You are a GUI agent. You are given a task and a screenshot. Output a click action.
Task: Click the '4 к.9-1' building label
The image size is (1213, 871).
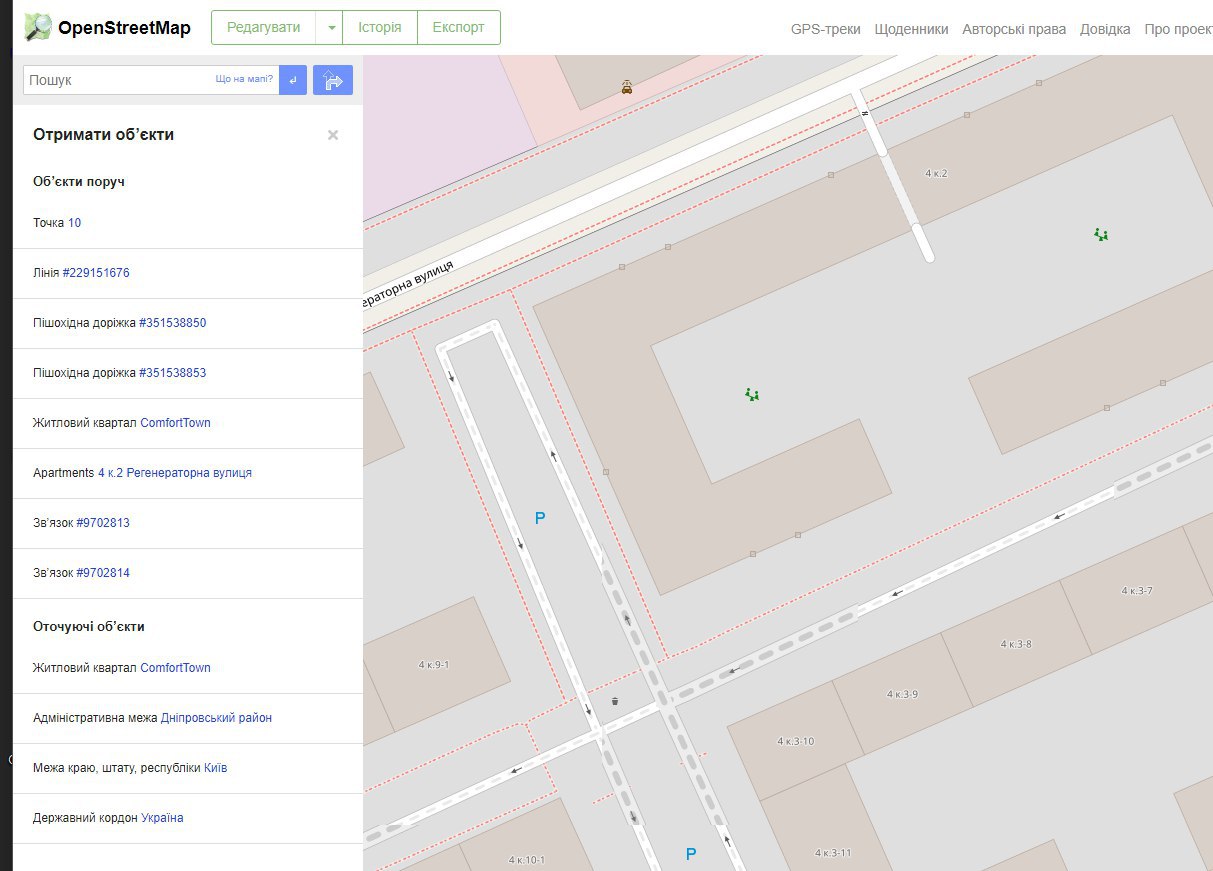click(434, 665)
